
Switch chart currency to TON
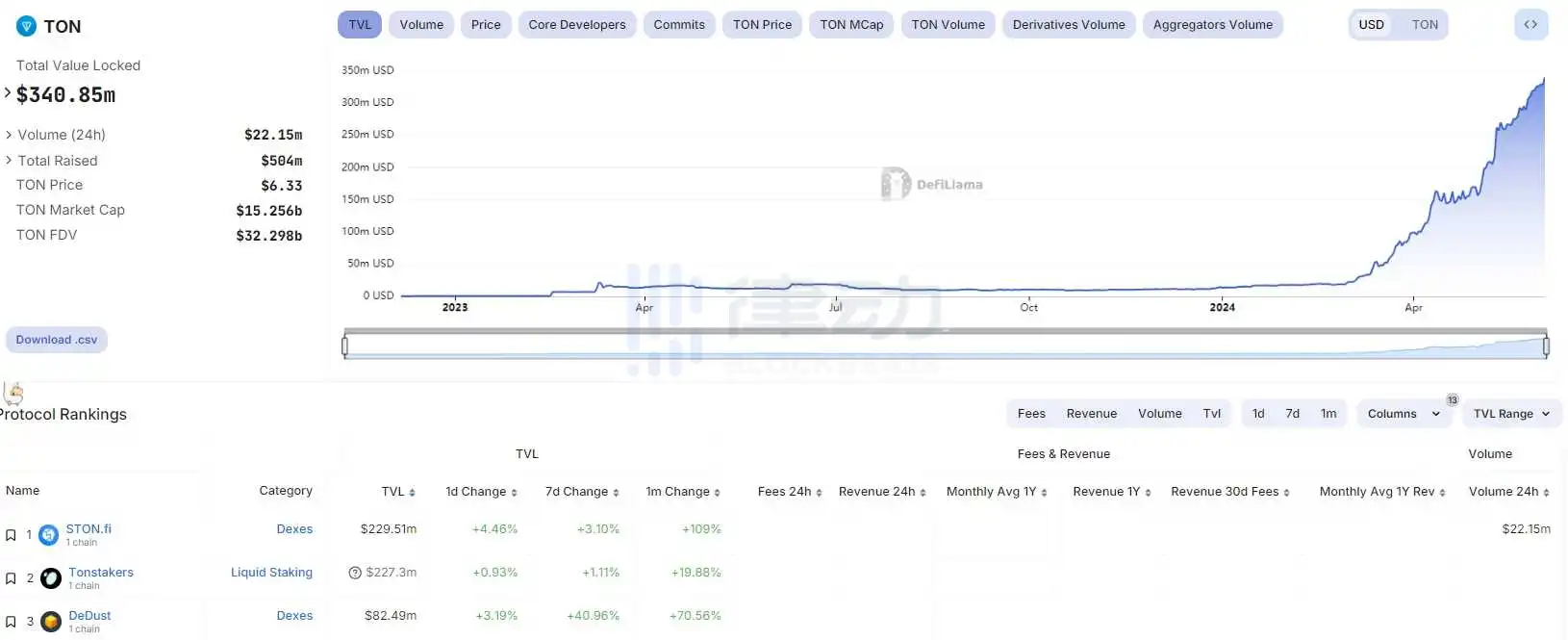1425,25
